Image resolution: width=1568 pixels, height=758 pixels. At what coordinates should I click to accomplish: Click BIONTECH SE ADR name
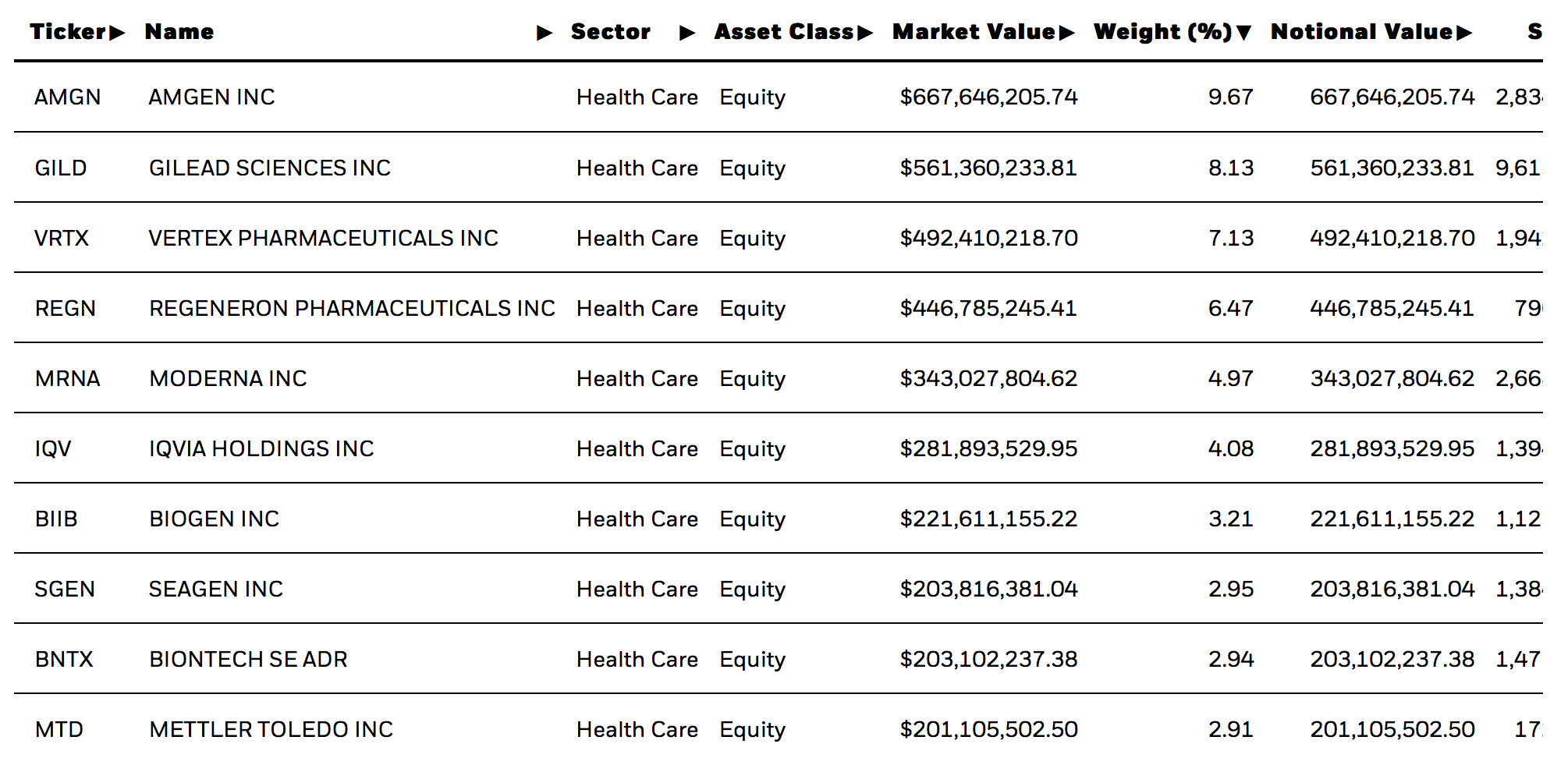248,660
